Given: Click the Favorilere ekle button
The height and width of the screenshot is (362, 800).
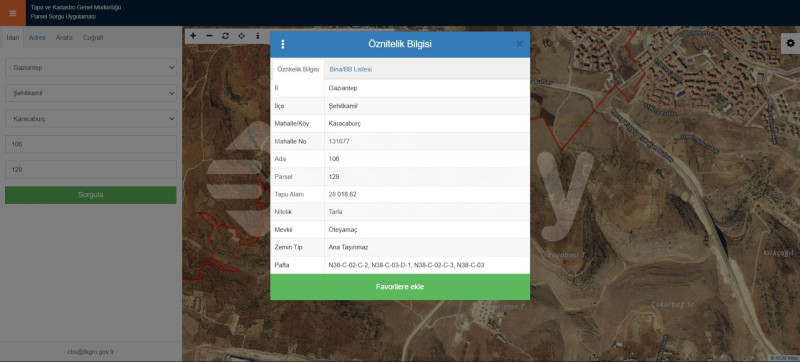Looking at the screenshot, I should point(399,287).
